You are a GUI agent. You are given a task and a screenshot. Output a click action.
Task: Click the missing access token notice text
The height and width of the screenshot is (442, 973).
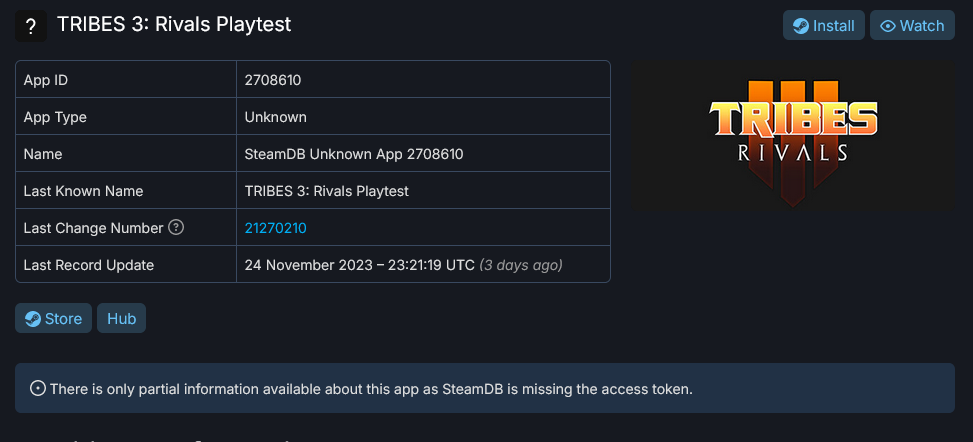pos(371,388)
